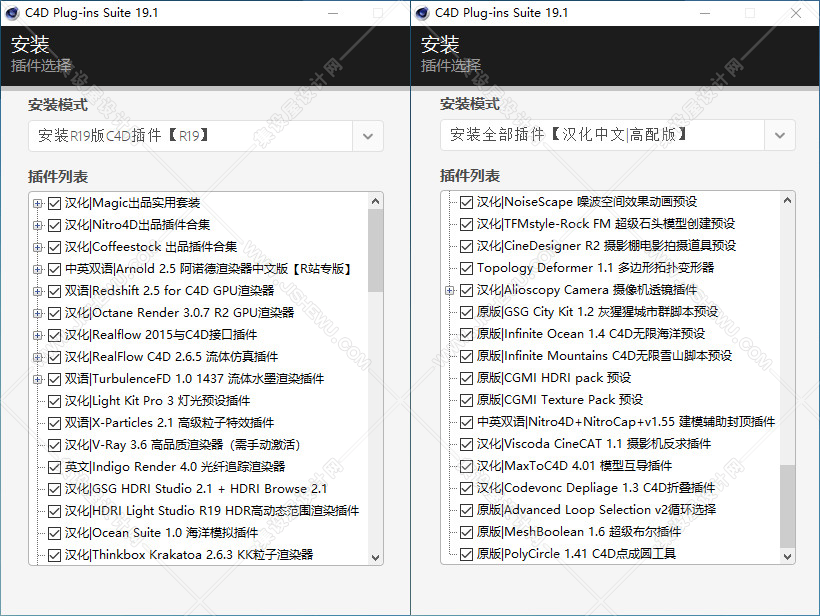The height and width of the screenshot is (616, 820).
Task: Toggle the Arnold 2.5 checkbox
Action: tap(54, 269)
